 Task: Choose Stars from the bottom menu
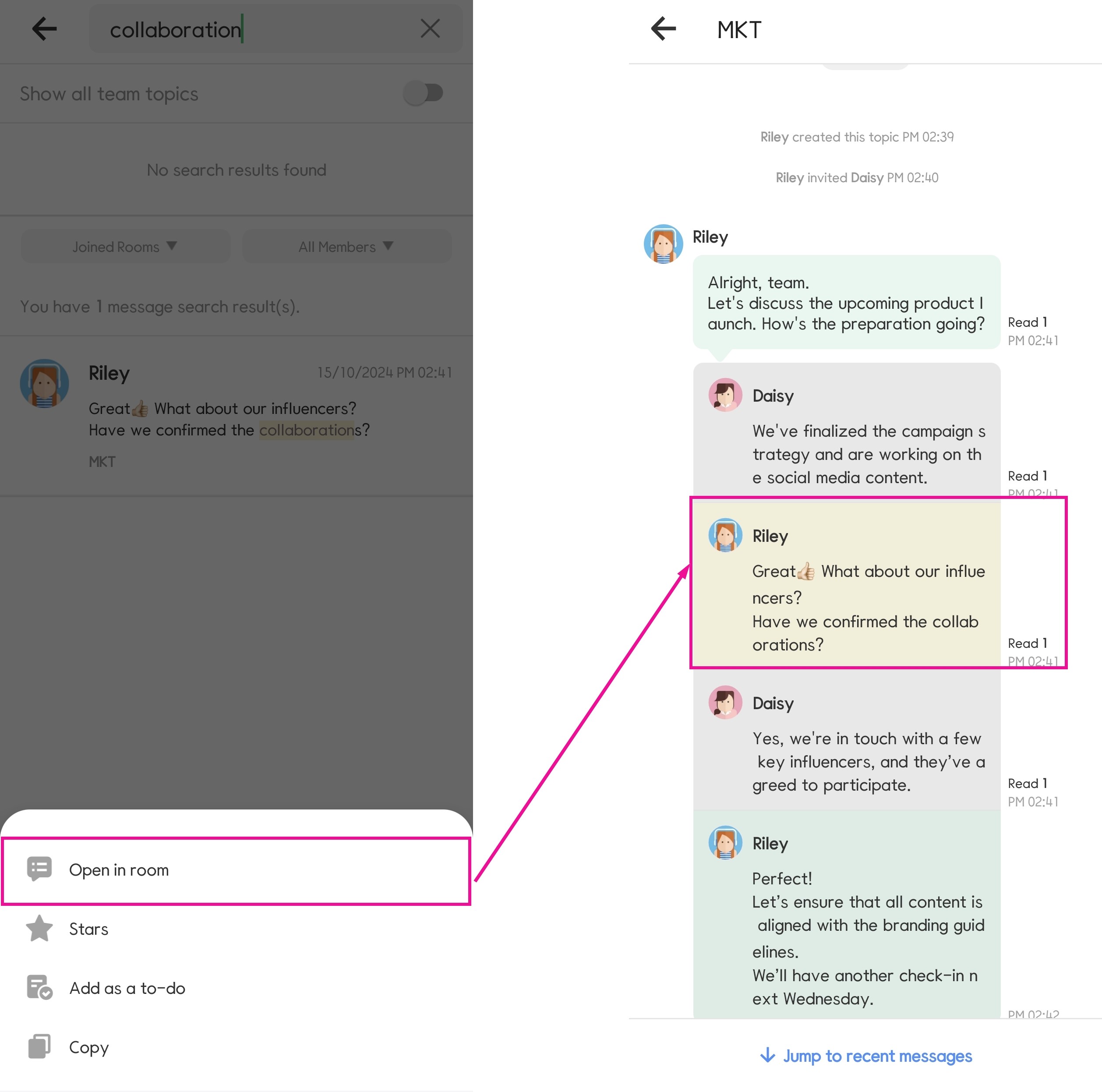[88, 929]
